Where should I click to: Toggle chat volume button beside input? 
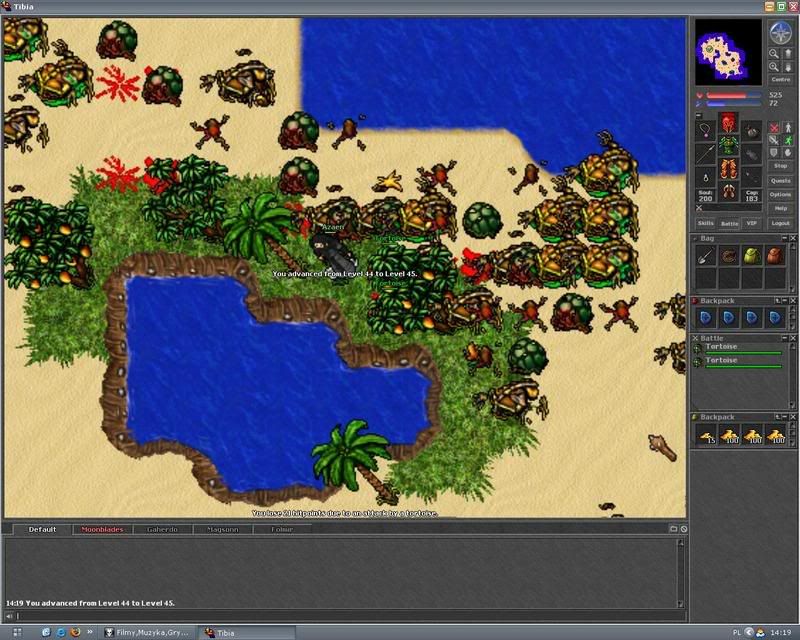pyautogui.click(x=9, y=616)
